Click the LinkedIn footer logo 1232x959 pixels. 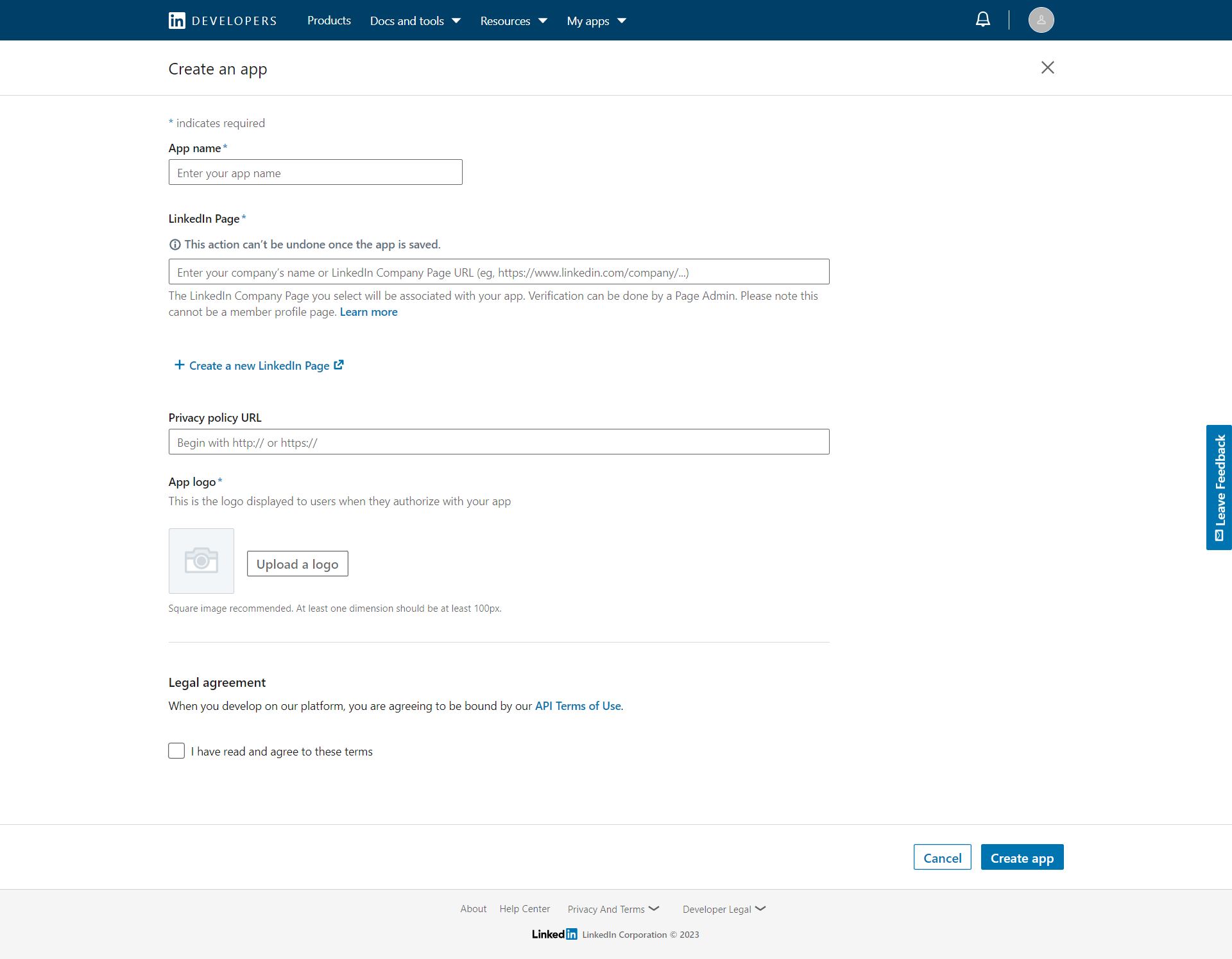[554, 934]
